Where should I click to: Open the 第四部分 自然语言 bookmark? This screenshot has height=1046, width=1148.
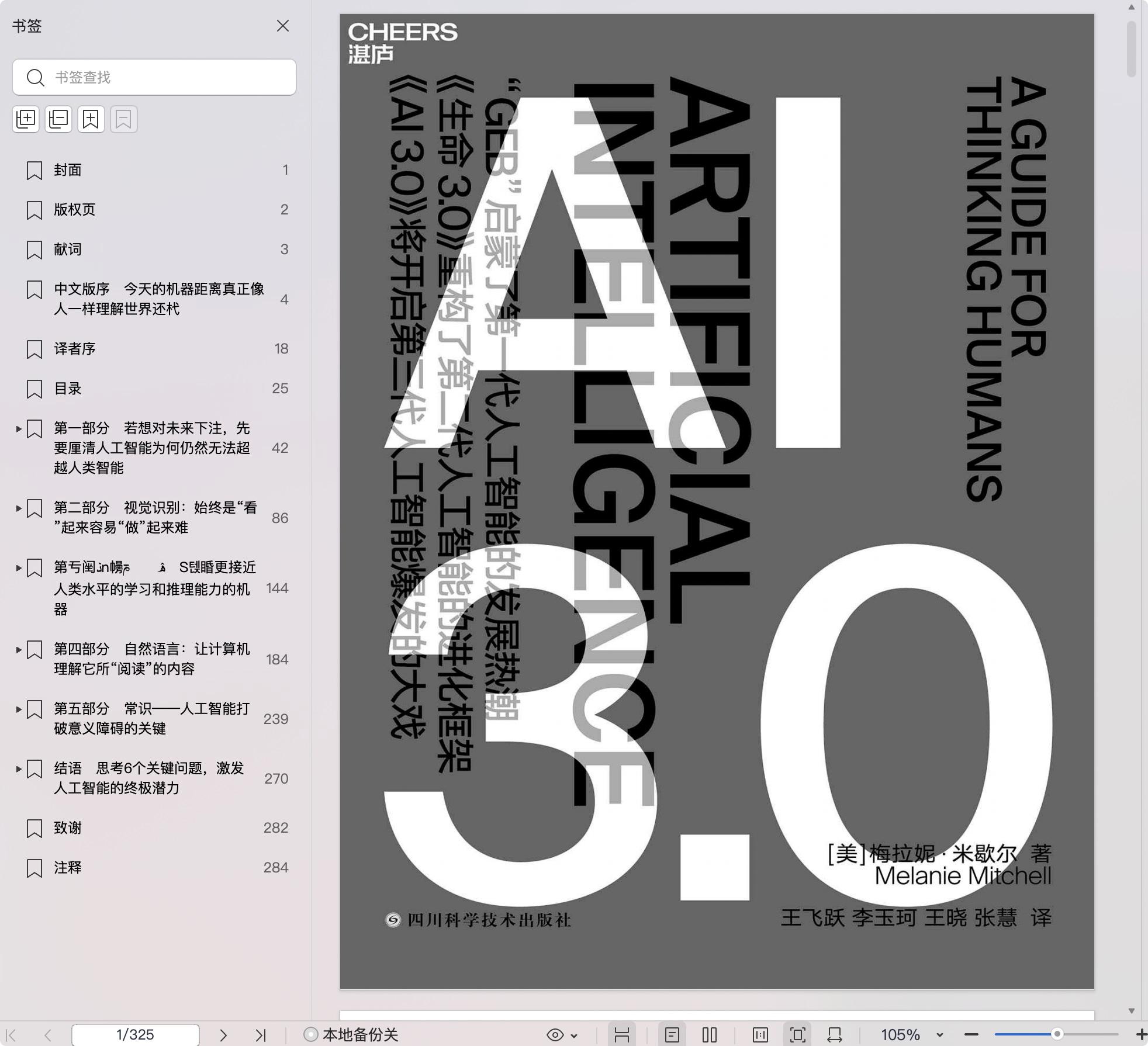point(152,659)
